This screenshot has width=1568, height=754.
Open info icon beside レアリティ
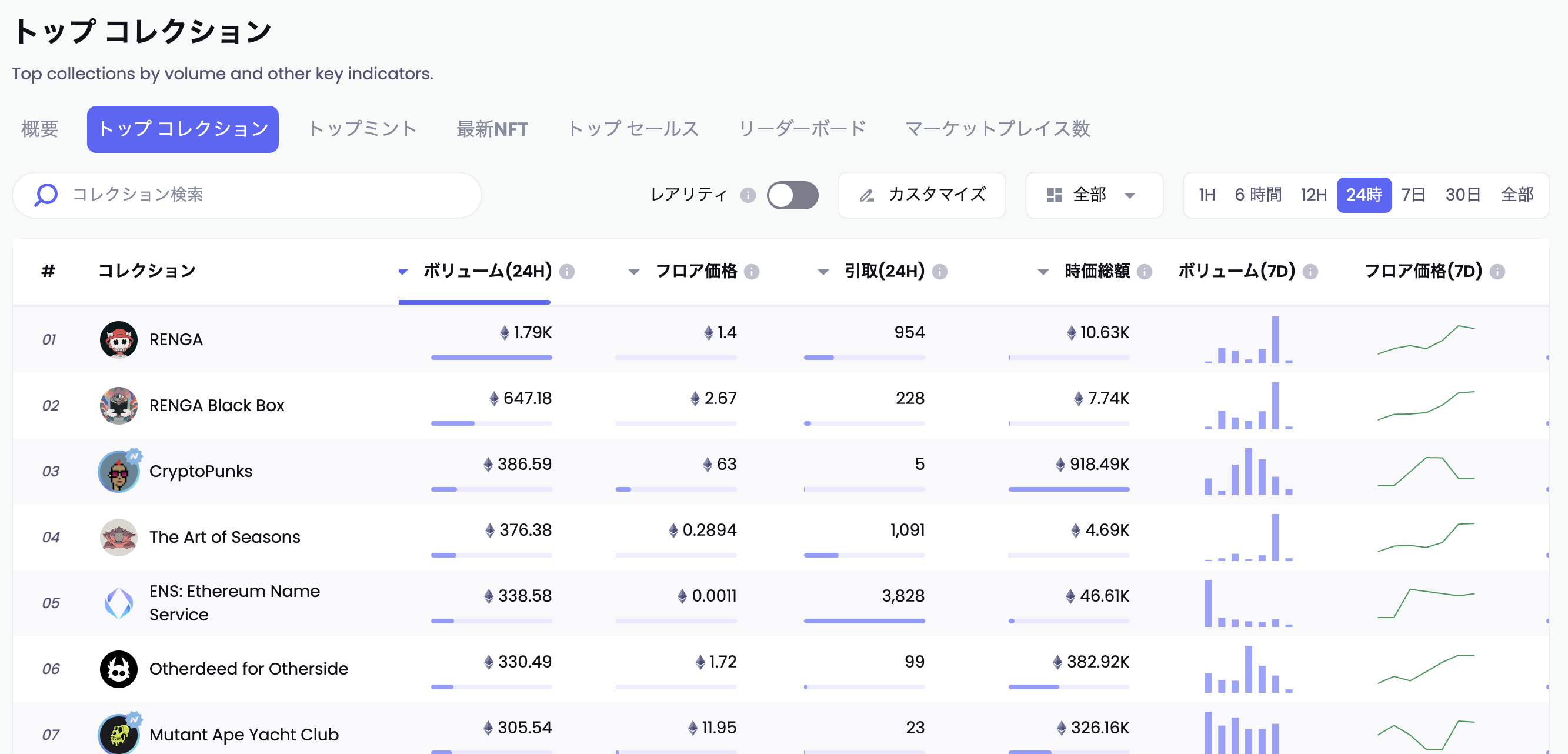748,195
